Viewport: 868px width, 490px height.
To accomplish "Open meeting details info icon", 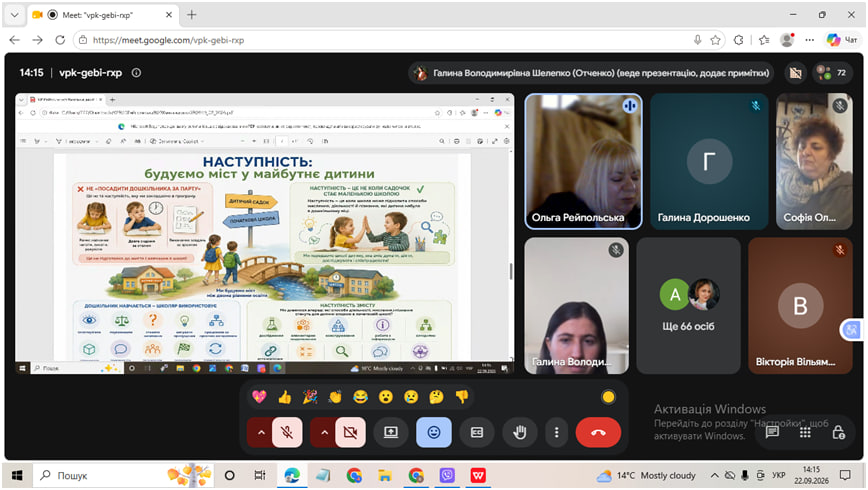I will click(x=136, y=73).
